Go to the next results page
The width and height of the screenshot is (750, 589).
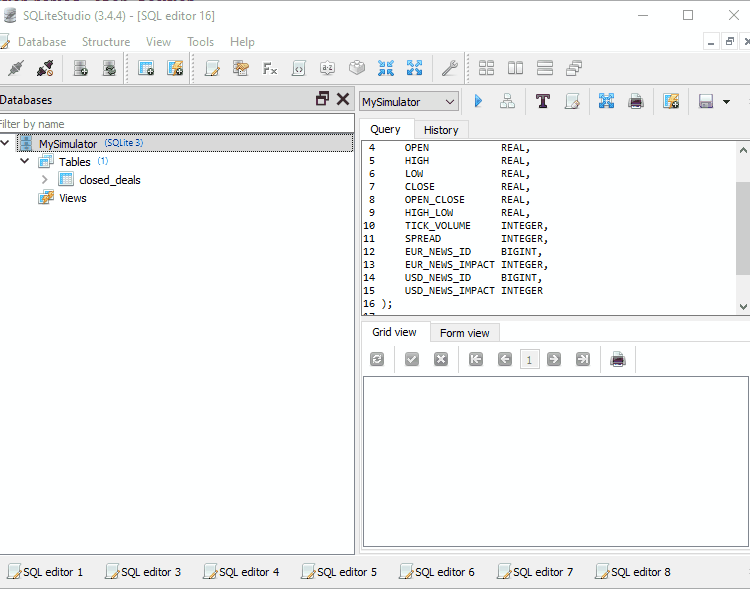(x=554, y=359)
